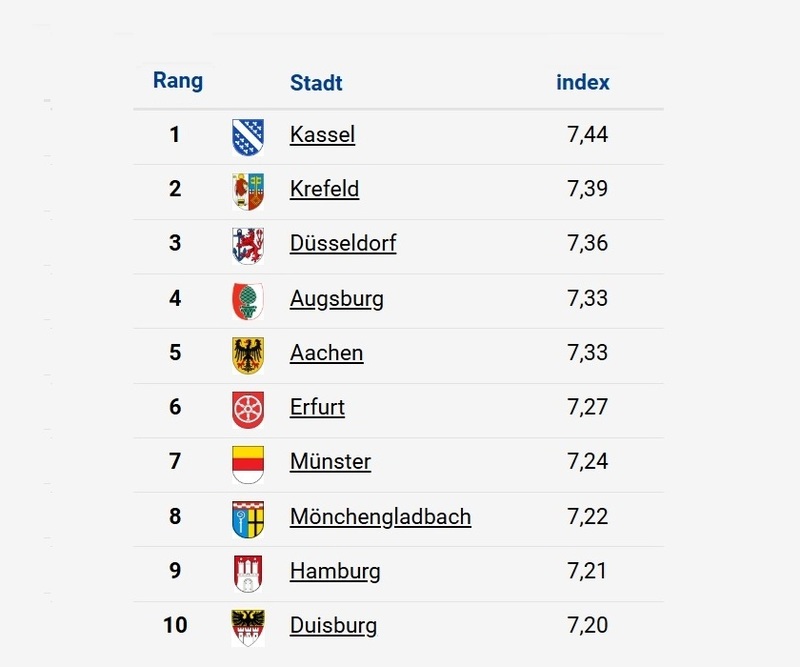Viewport: 800px width, 667px height.
Task: Open the Mönchengladbach city link
Action: (x=380, y=517)
